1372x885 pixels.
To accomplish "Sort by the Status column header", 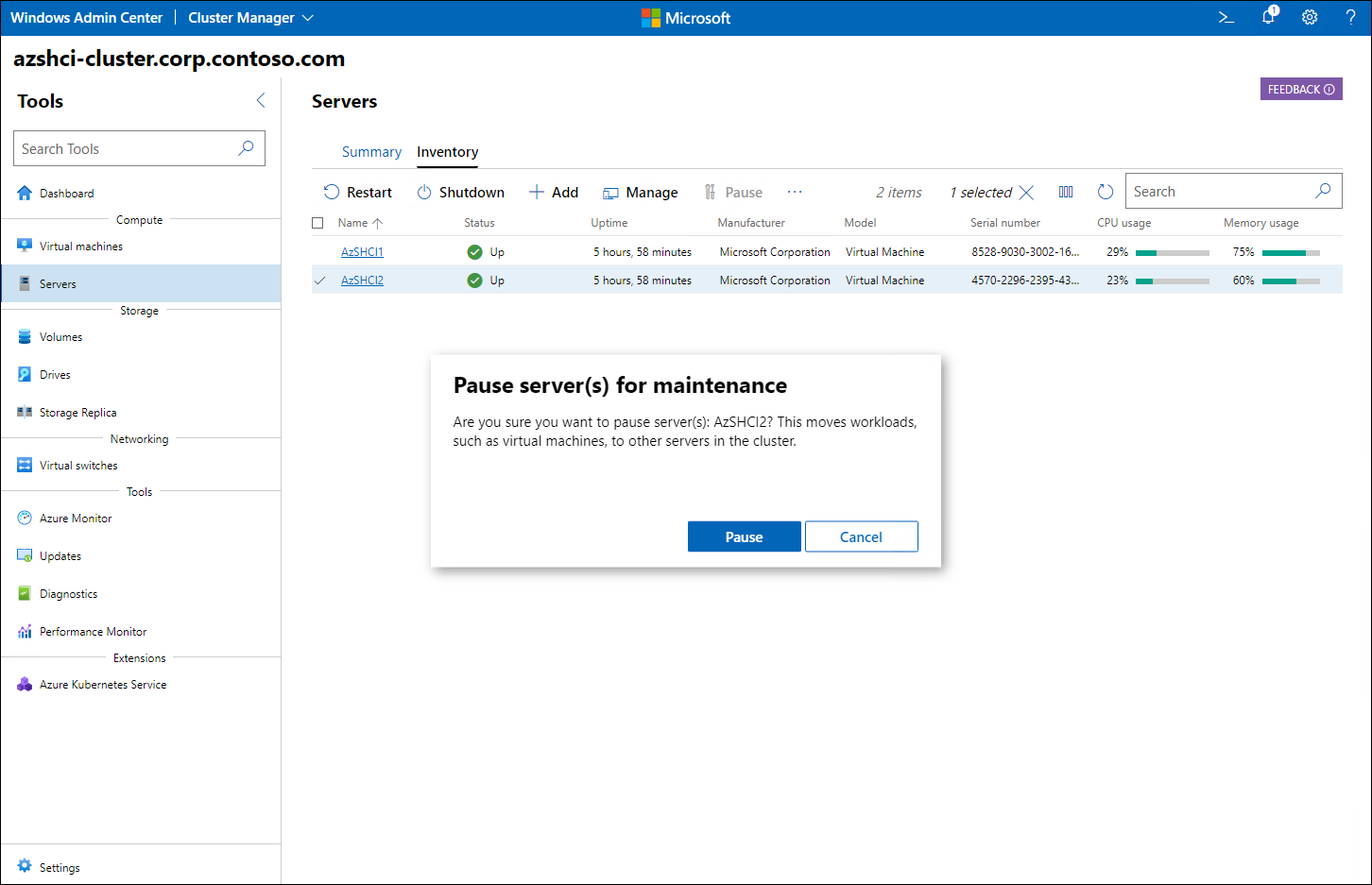I will pyautogui.click(x=479, y=223).
